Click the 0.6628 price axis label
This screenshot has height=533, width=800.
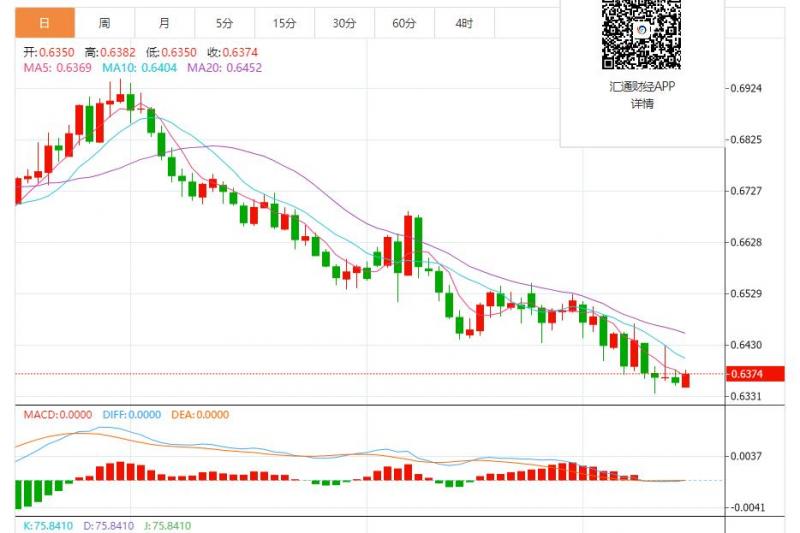(x=745, y=242)
